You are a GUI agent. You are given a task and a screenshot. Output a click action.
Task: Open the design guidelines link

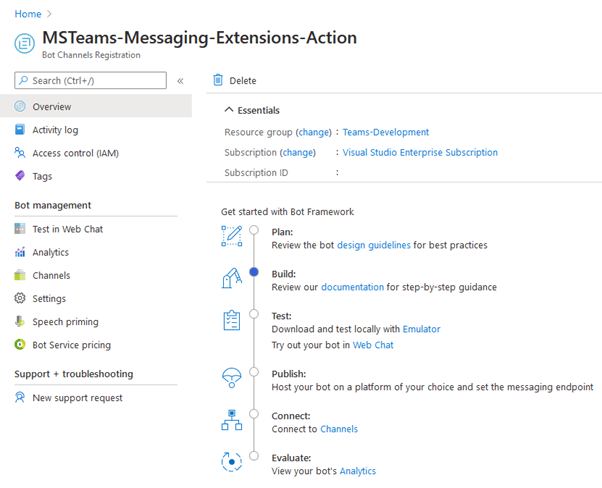click(372, 245)
